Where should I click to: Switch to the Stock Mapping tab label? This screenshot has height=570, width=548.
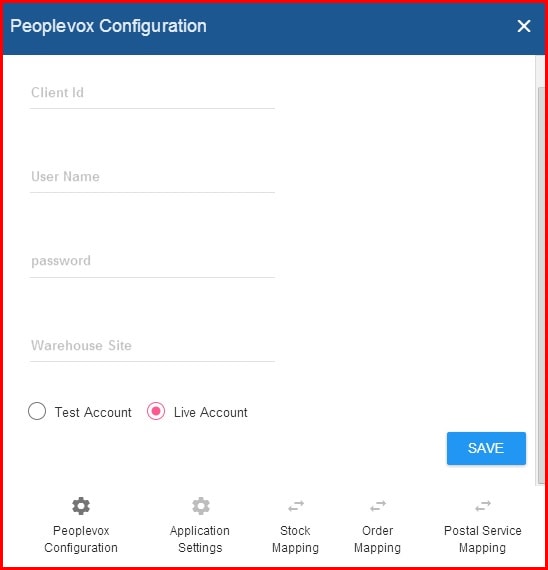pos(295,539)
